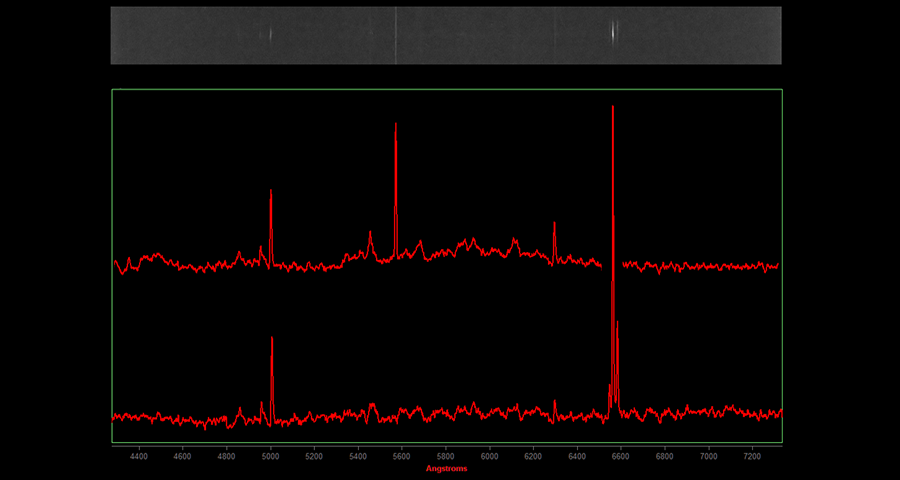Select the lower spectrum peak near 5000 Angstroms
The image size is (900, 480).
click(x=272, y=338)
